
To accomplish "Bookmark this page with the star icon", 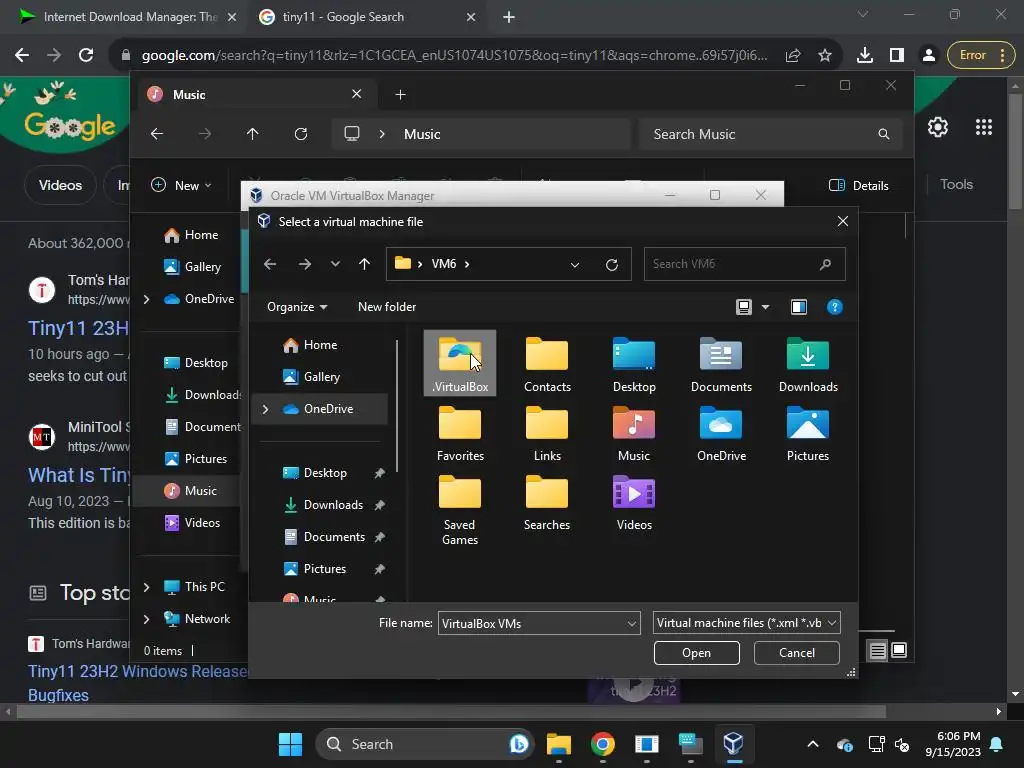I will pos(825,55).
